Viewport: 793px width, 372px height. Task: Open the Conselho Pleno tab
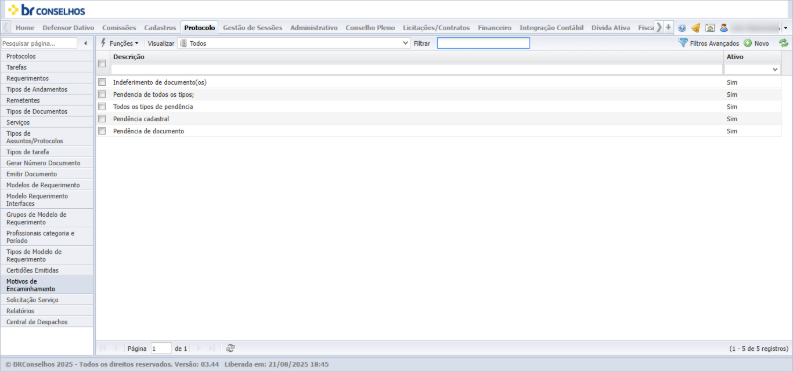370,28
